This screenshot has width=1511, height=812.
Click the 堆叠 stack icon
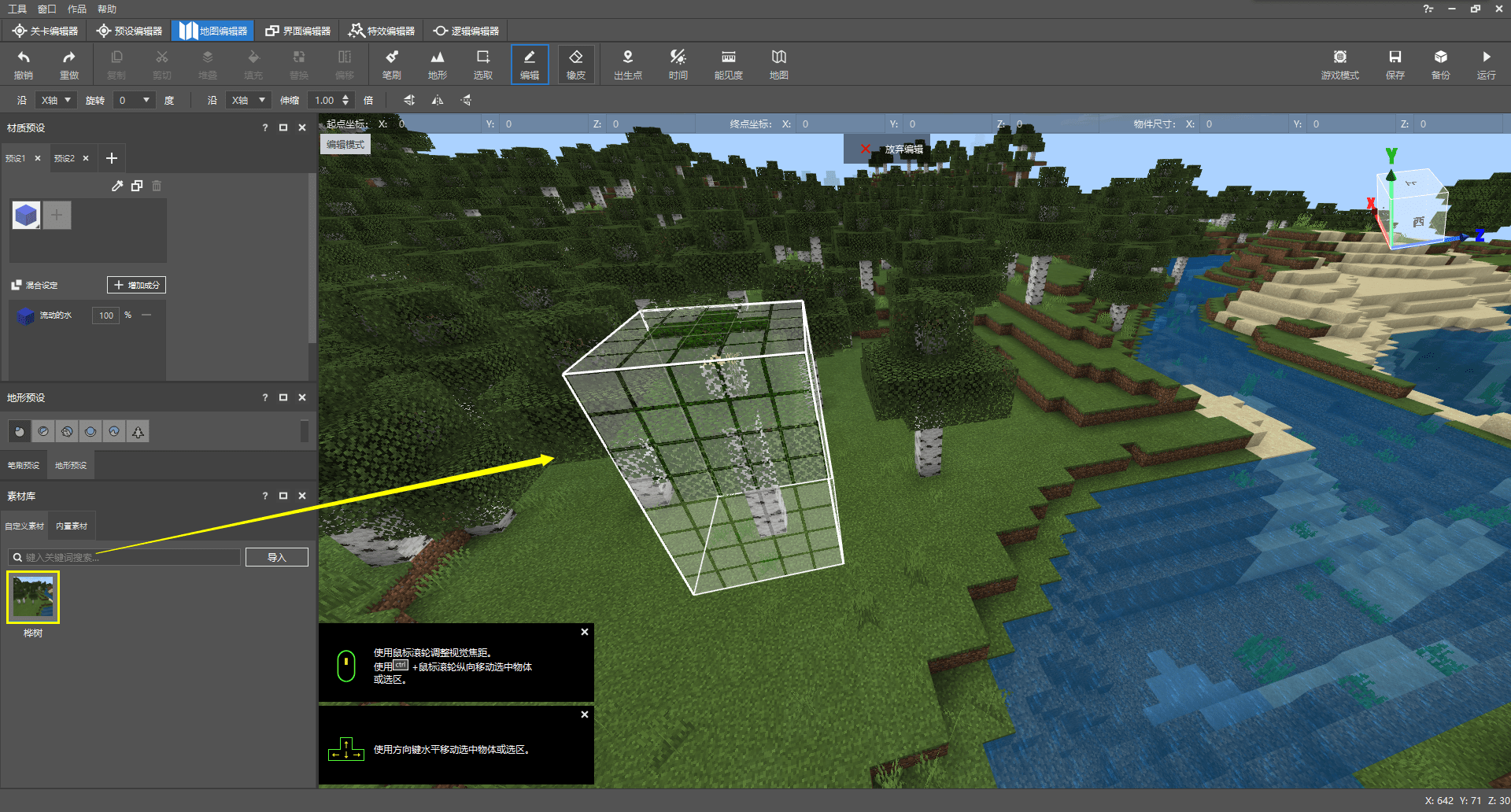click(x=208, y=64)
